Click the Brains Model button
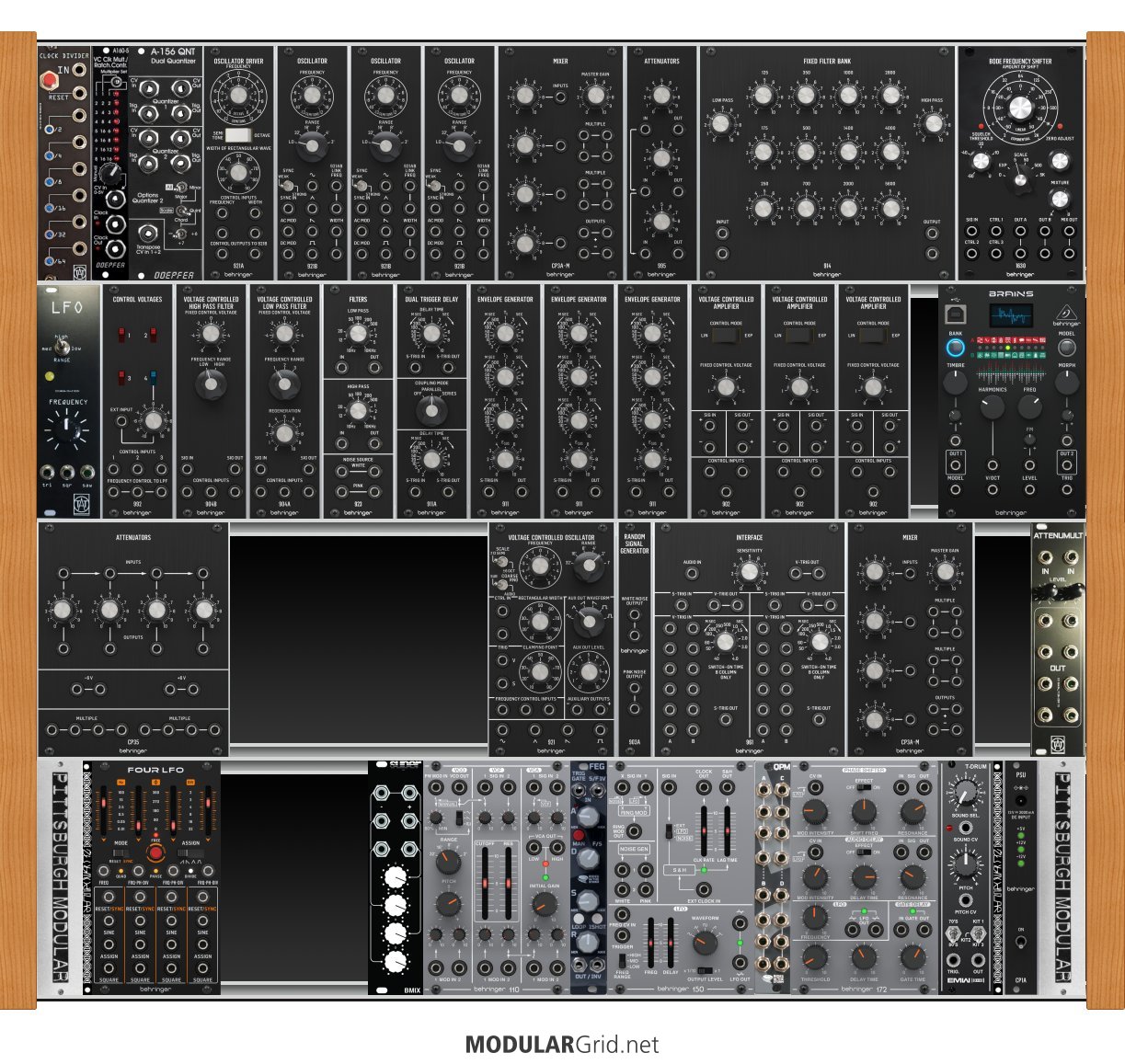This screenshot has width=1125, height=1064. (x=1066, y=349)
